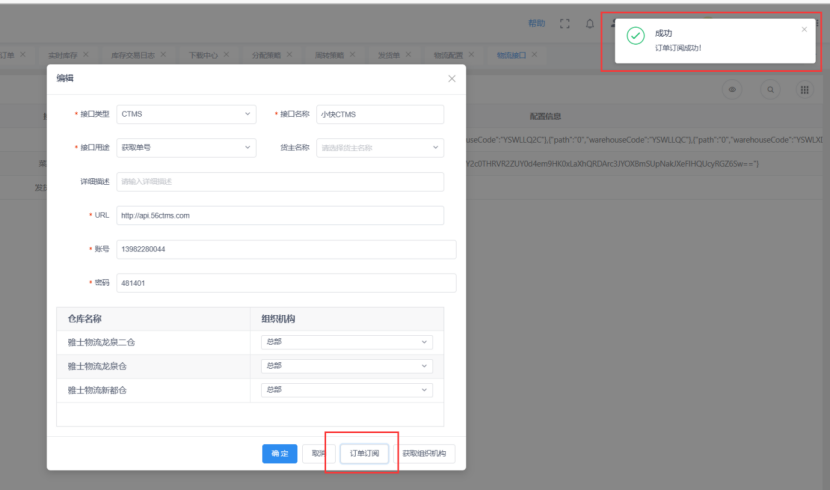The image size is (830, 490).
Task: Click the green success checkmark icon
Action: [x=635, y=36]
